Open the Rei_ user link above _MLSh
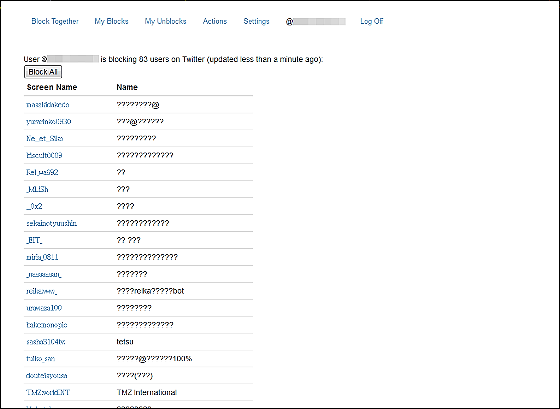Screen dimensions: 560x409 pos(42,173)
